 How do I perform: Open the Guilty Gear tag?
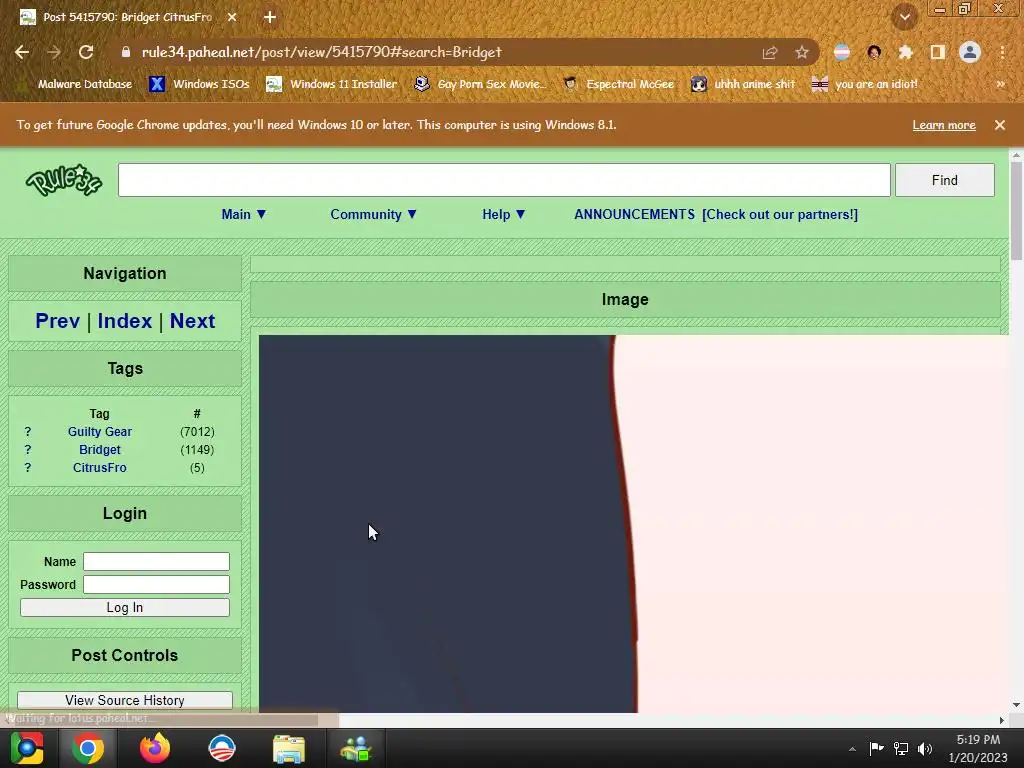click(100, 432)
